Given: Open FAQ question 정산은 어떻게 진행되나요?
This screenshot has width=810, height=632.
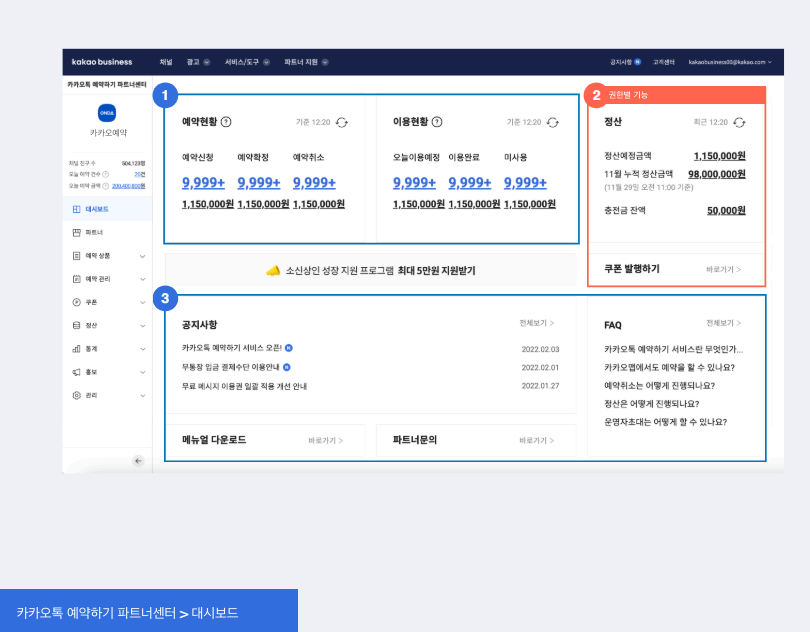Looking at the screenshot, I should 651,403.
